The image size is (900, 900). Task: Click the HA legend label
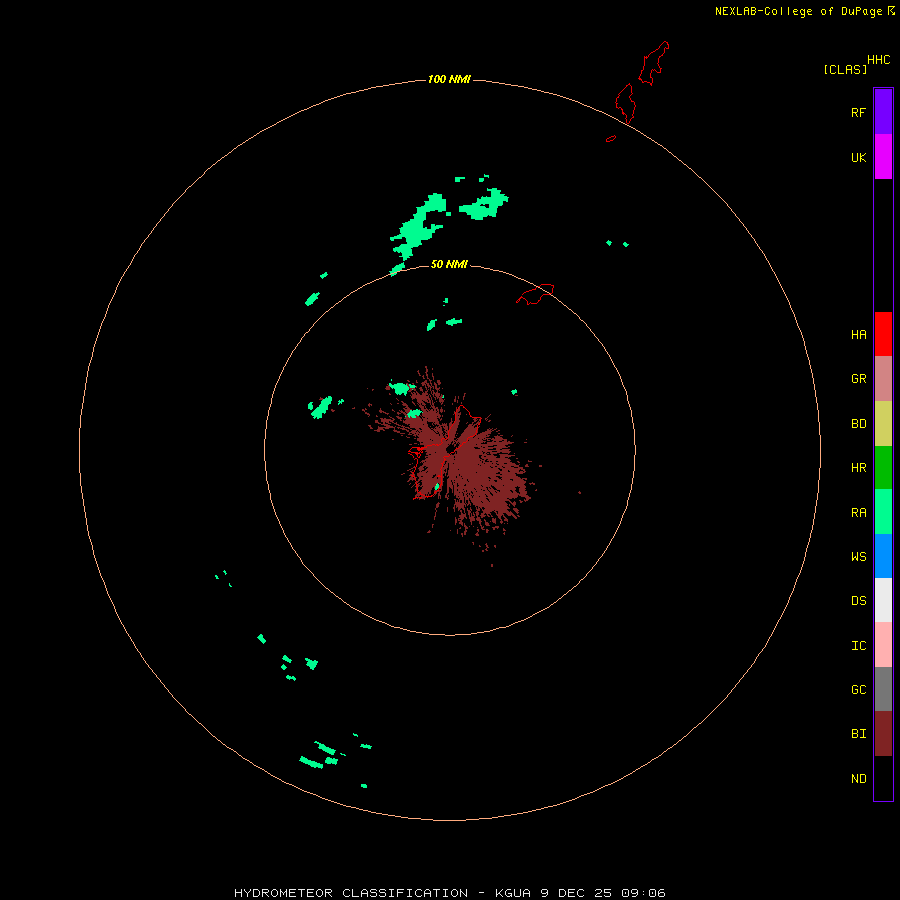click(x=858, y=335)
